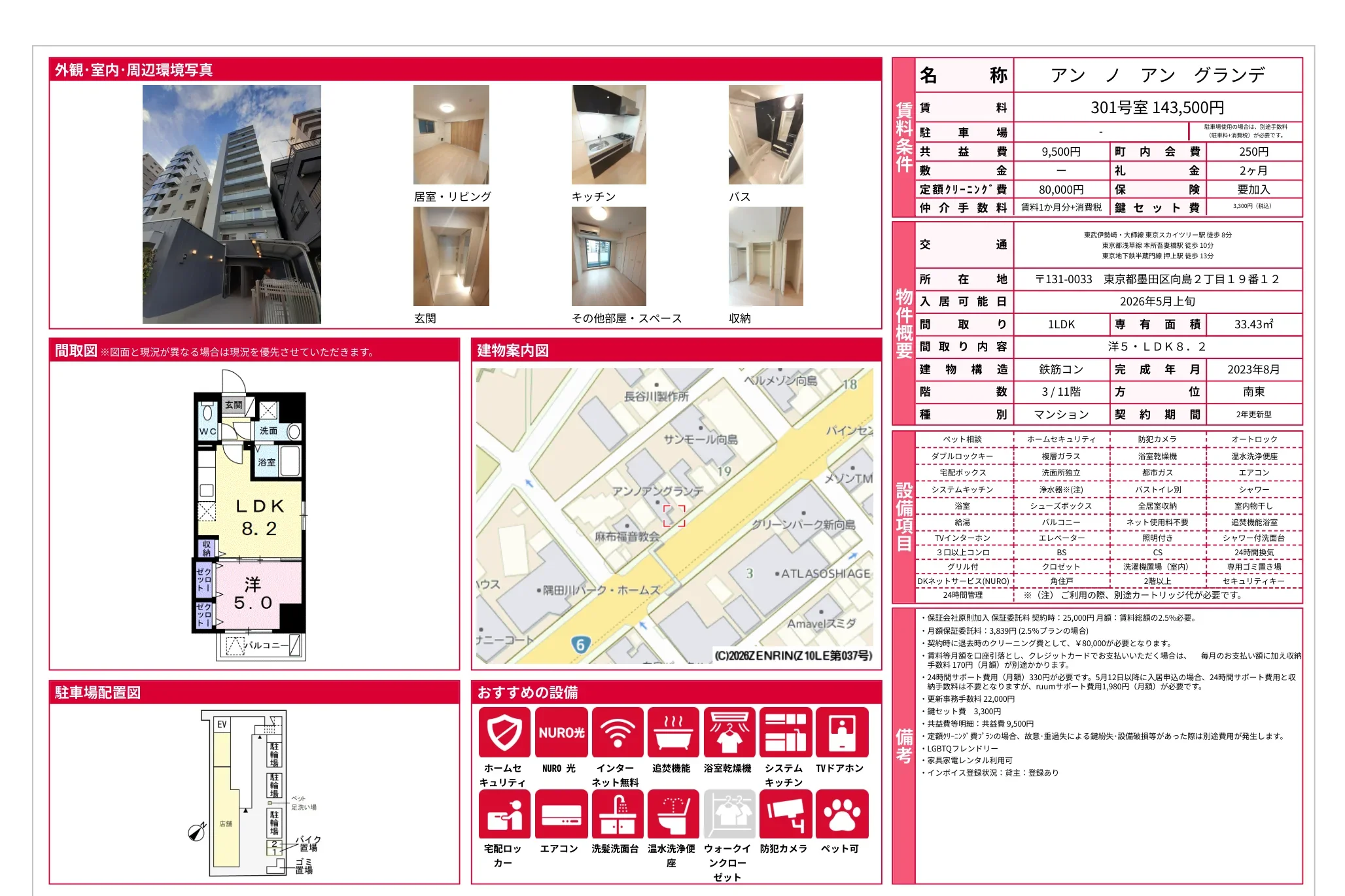1345x896 pixels.
Task: Click the TVドアホン icon
Action: (841, 732)
